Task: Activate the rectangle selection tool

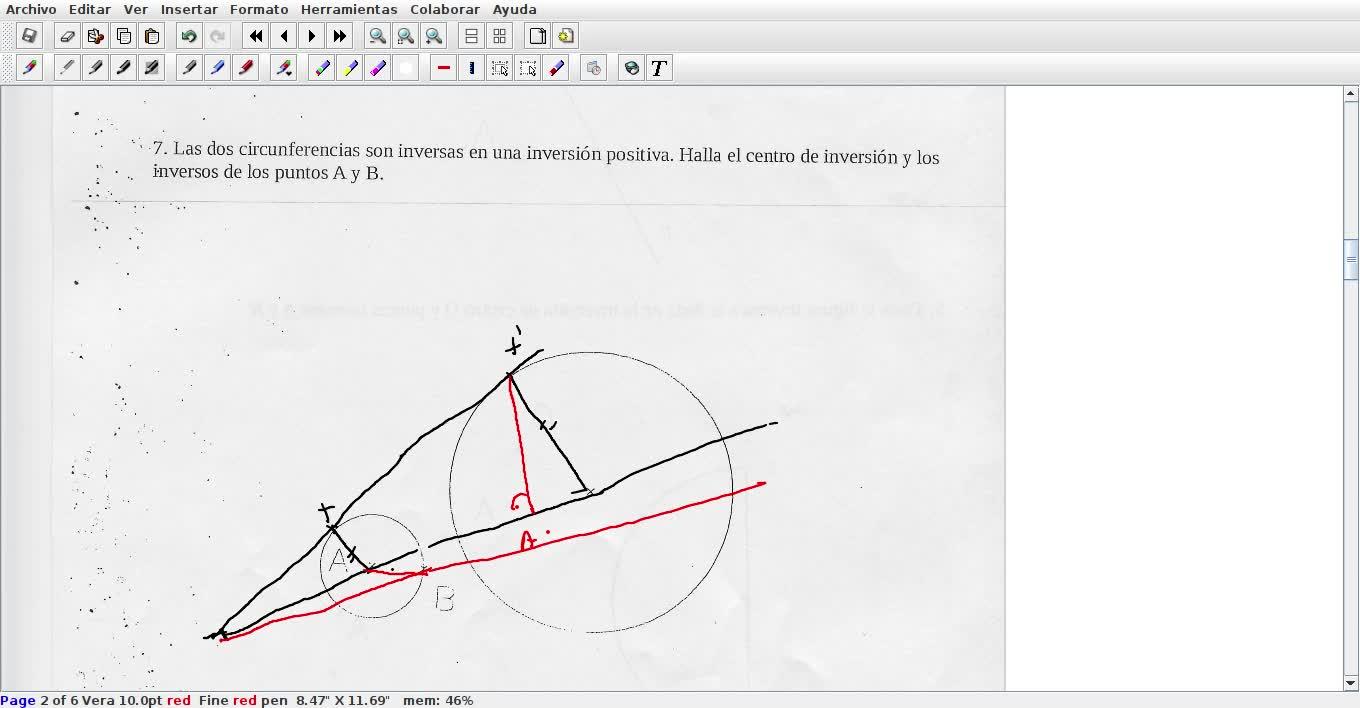Action: pyautogui.click(x=528, y=68)
